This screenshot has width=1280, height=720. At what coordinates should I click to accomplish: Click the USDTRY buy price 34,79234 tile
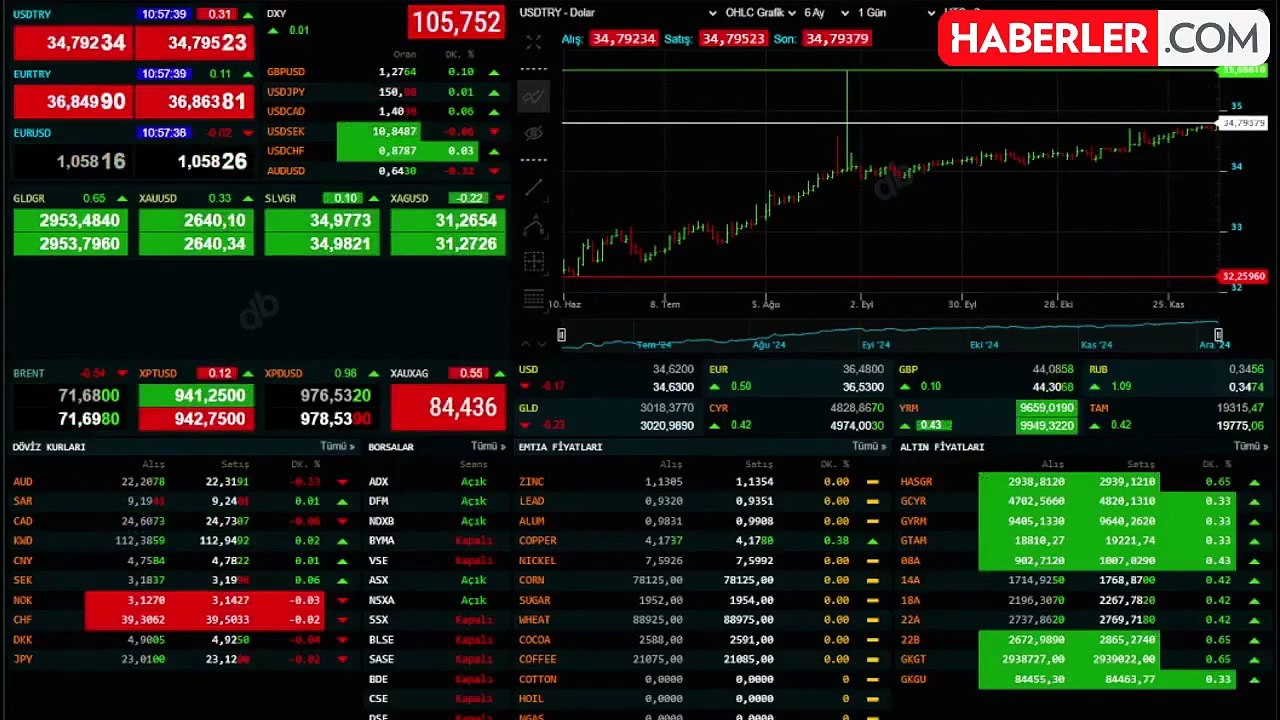73,43
